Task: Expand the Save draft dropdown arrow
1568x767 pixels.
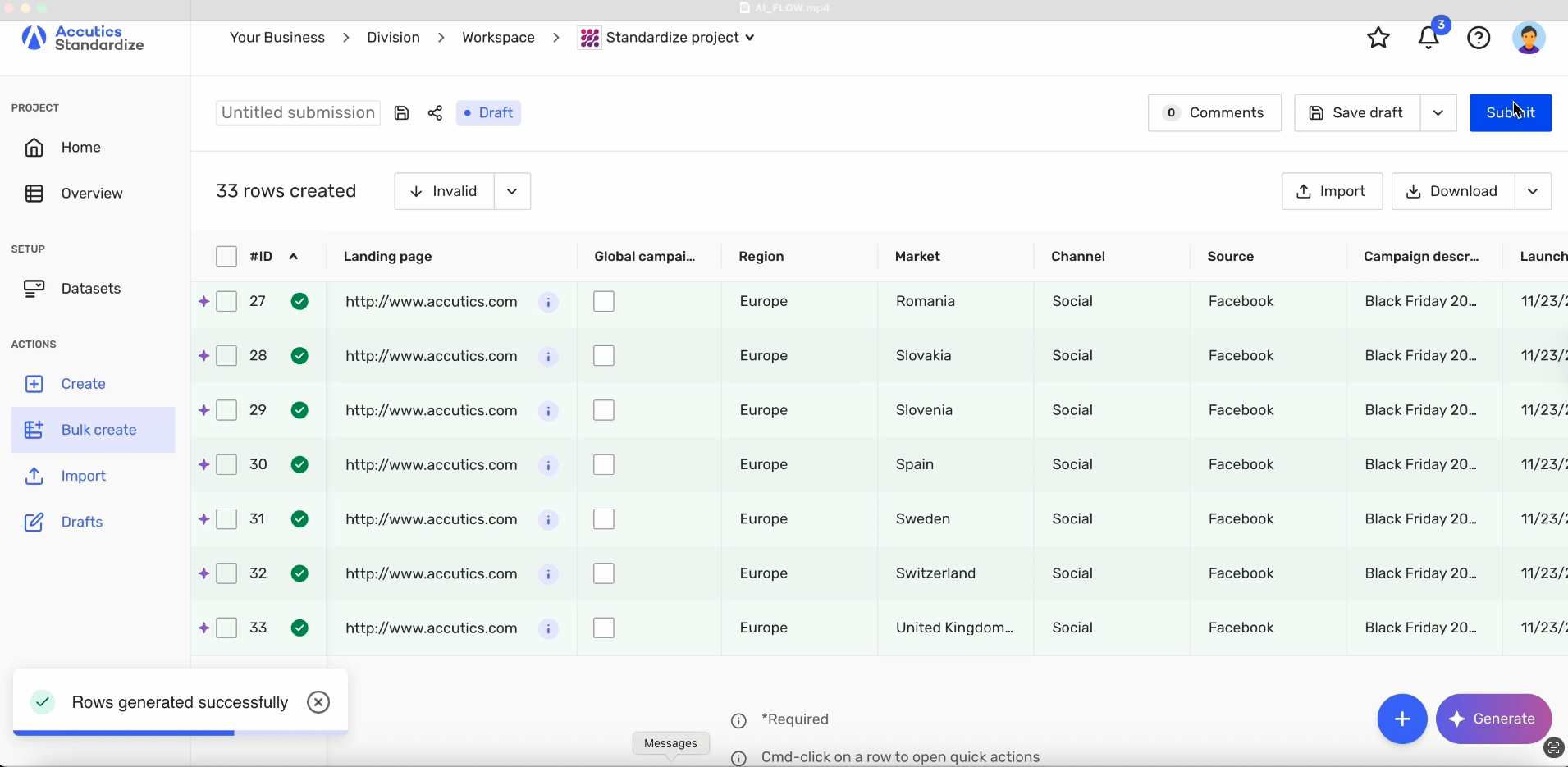Action: click(x=1438, y=113)
